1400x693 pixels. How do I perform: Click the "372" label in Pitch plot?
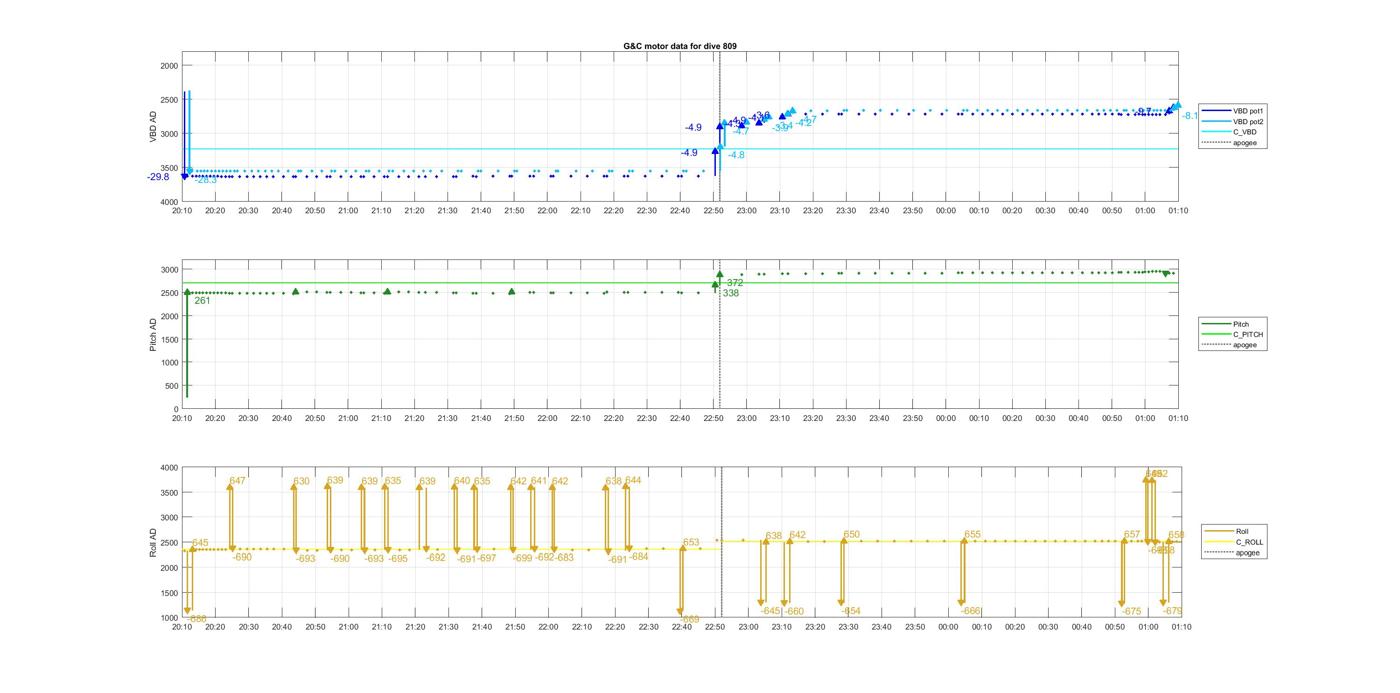735,283
